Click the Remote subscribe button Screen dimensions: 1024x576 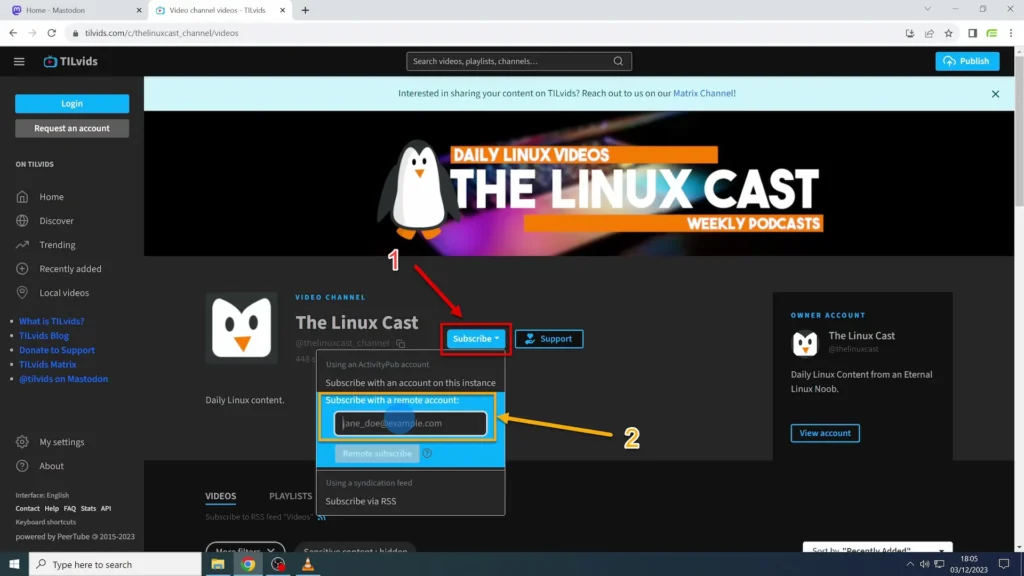pyautogui.click(x=377, y=453)
